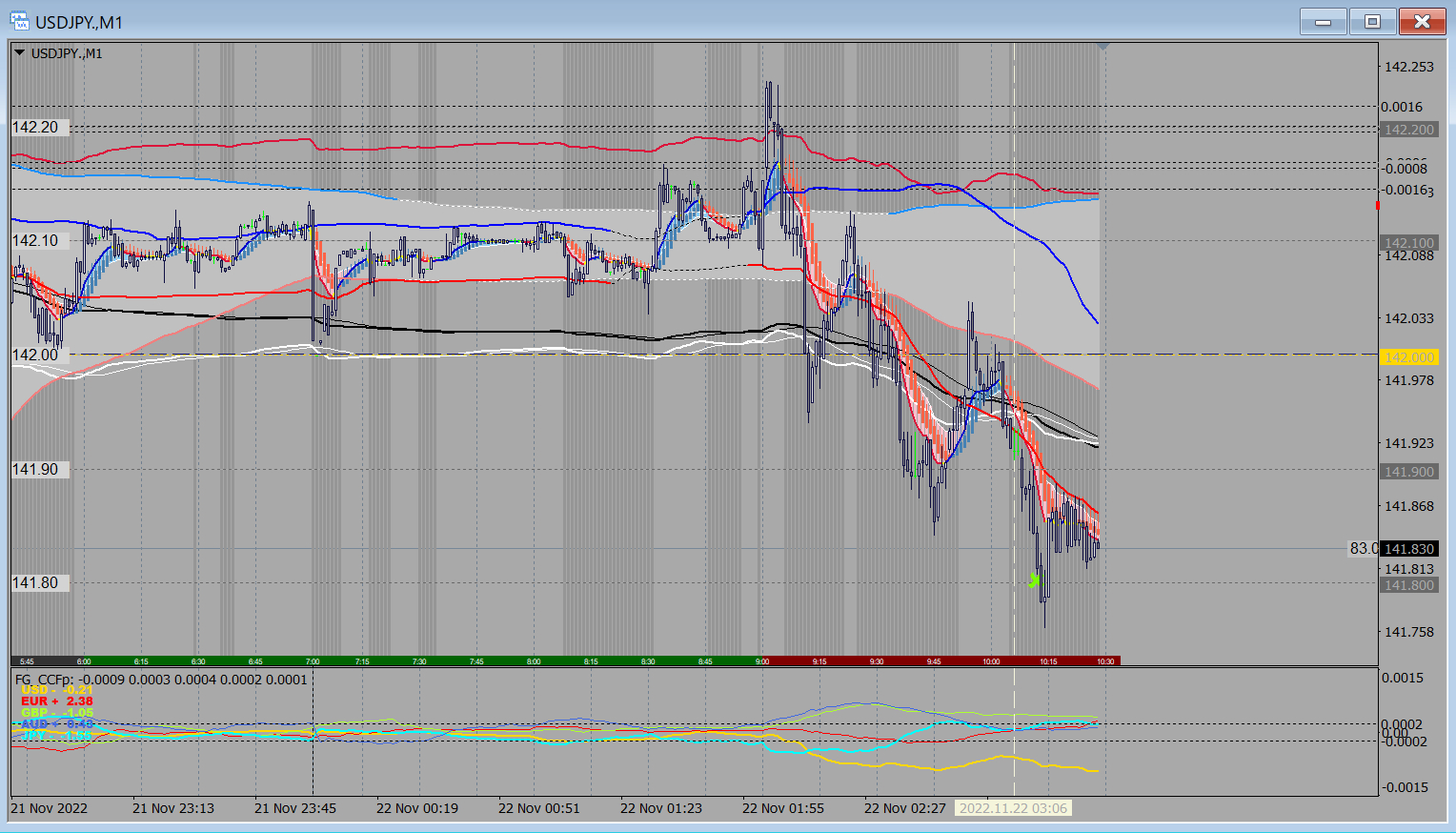Click the 142.253 price on the axis

pos(1409,67)
